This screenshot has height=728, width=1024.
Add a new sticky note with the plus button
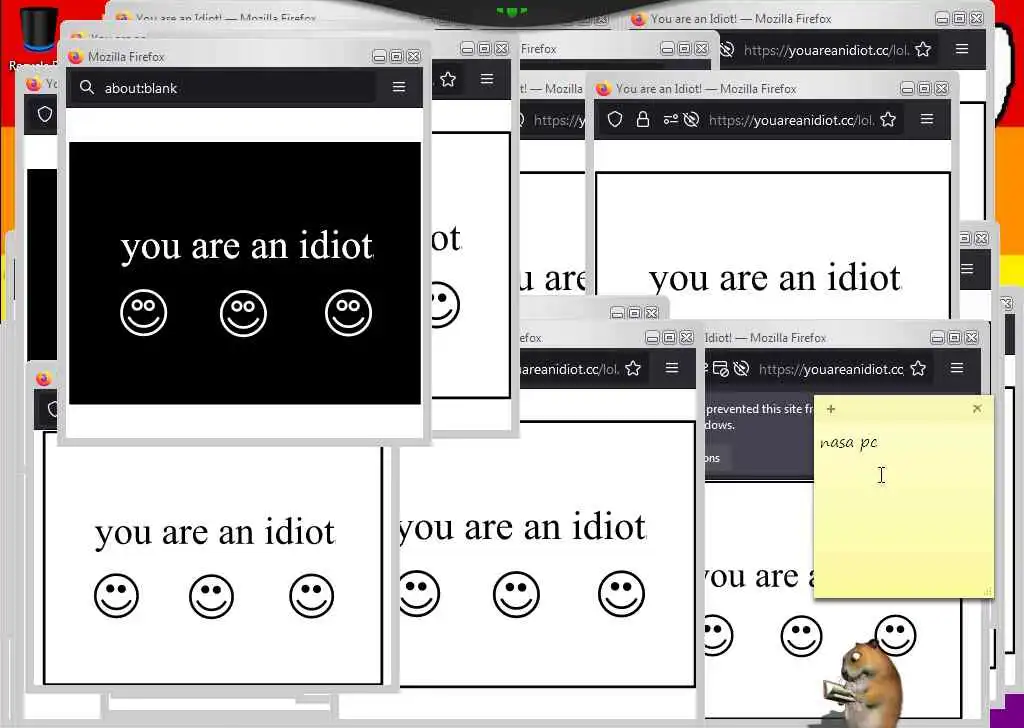click(x=831, y=409)
